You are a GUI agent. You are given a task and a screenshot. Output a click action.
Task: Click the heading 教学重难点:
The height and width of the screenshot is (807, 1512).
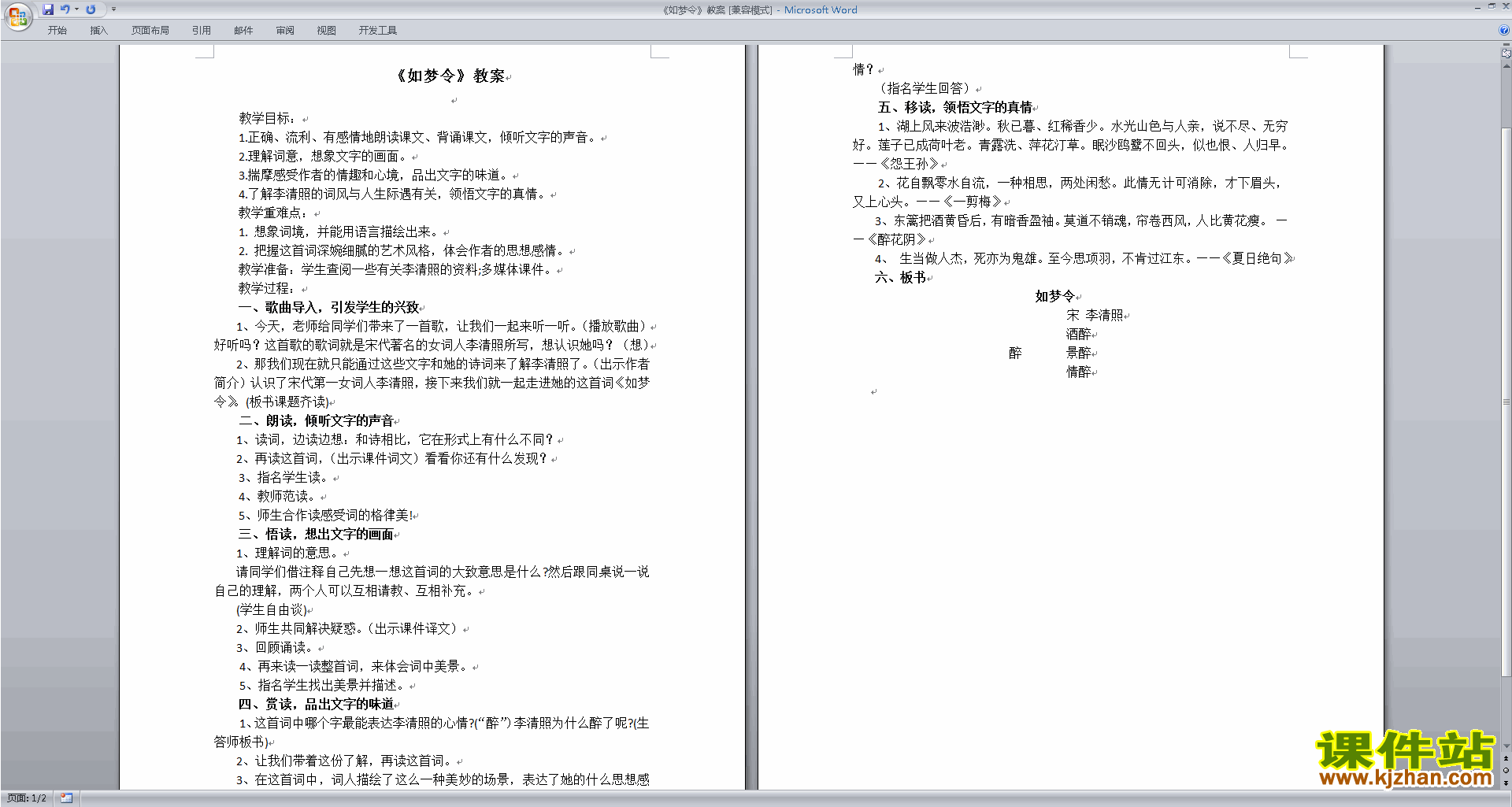tap(274, 213)
